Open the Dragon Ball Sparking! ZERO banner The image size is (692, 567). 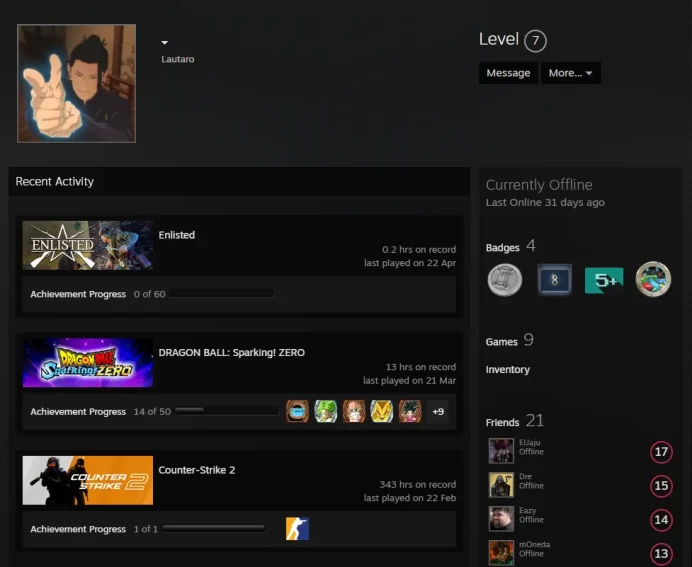pyautogui.click(x=88, y=363)
